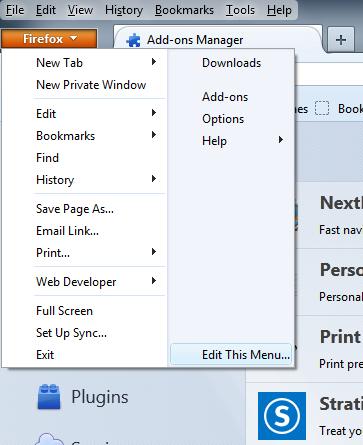Choose Help in the right pane

click(231, 141)
